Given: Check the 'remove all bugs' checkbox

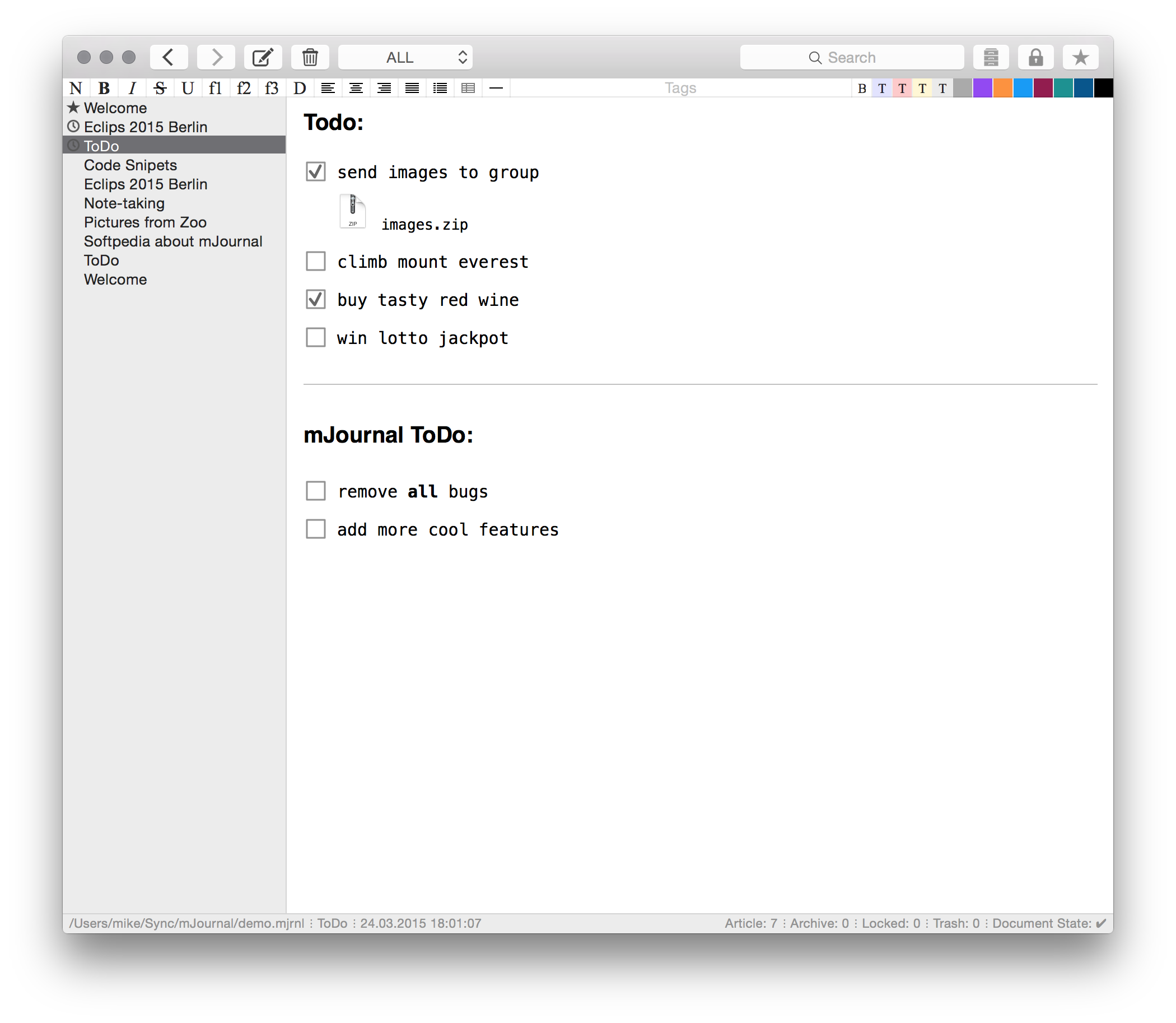Looking at the screenshot, I should click(x=315, y=491).
